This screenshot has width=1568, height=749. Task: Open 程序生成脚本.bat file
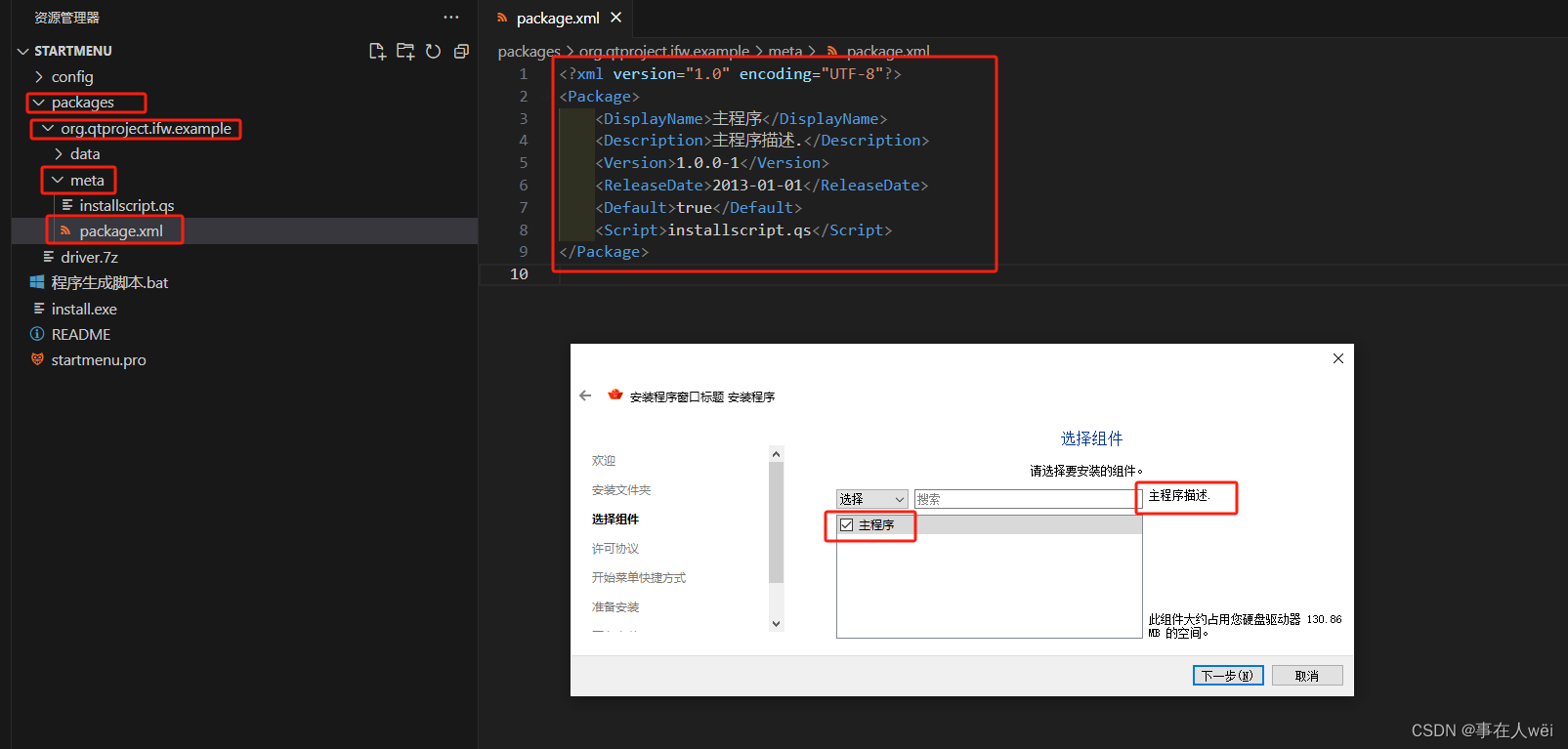pos(109,282)
